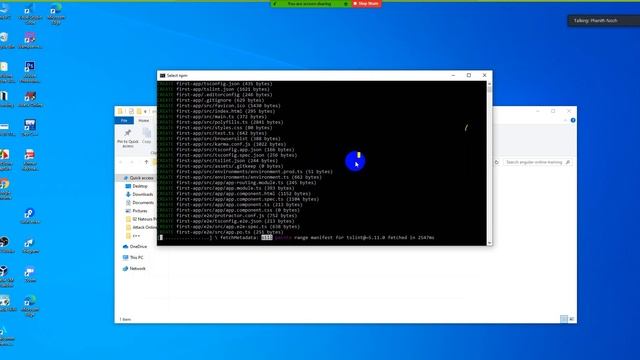Open the Google Chrome desktop shortcut
Screen dimensions: 640x360
coord(5,189)
